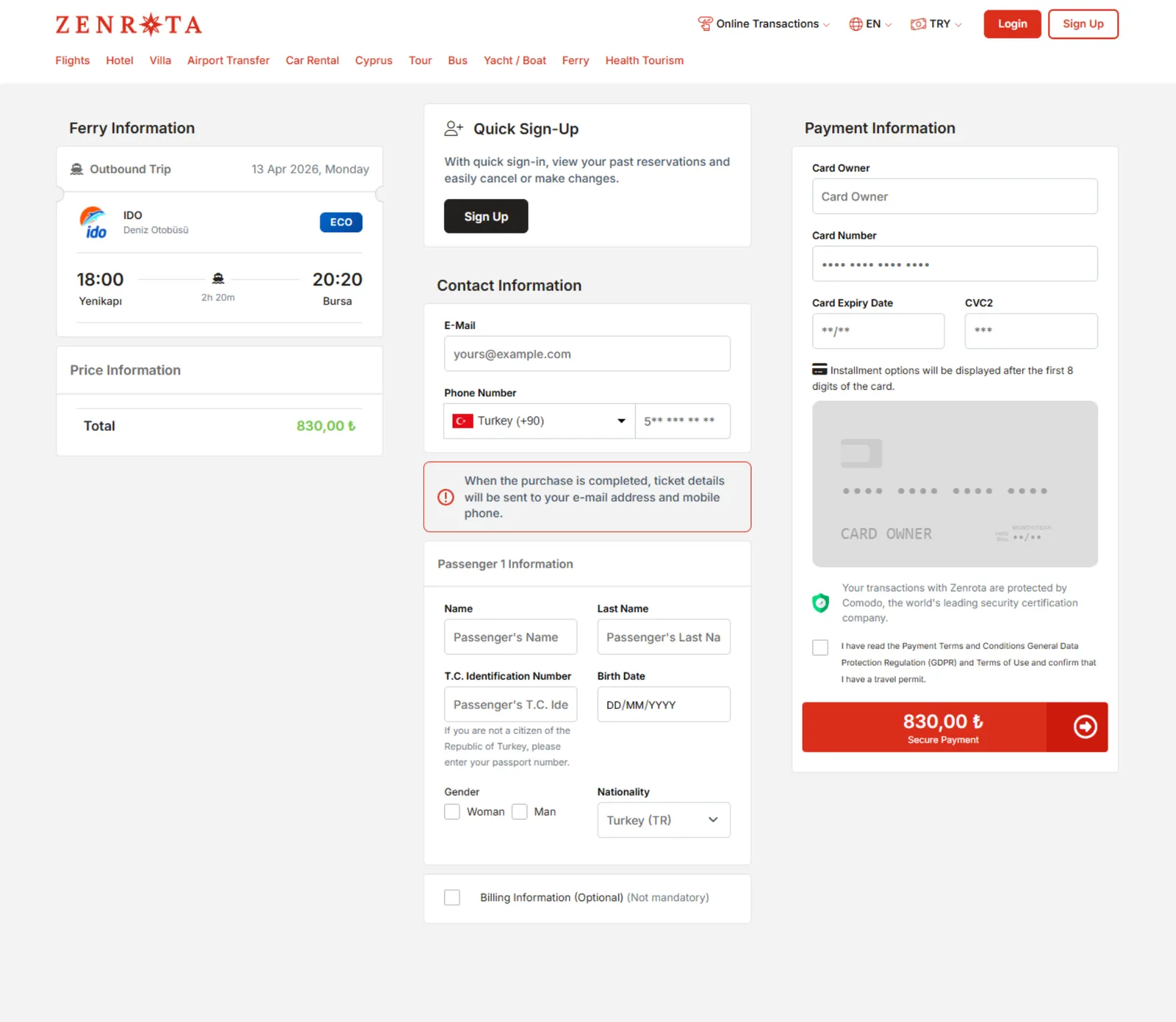The width and height of the screenshot is (1176, 1022).
Task: Select Health Tourism in the navigation
Action: (x=645, y=60)
